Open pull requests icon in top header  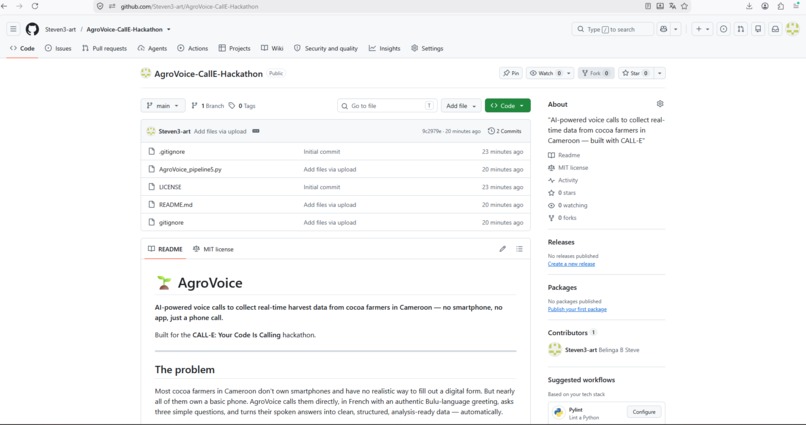pos(741,29)
